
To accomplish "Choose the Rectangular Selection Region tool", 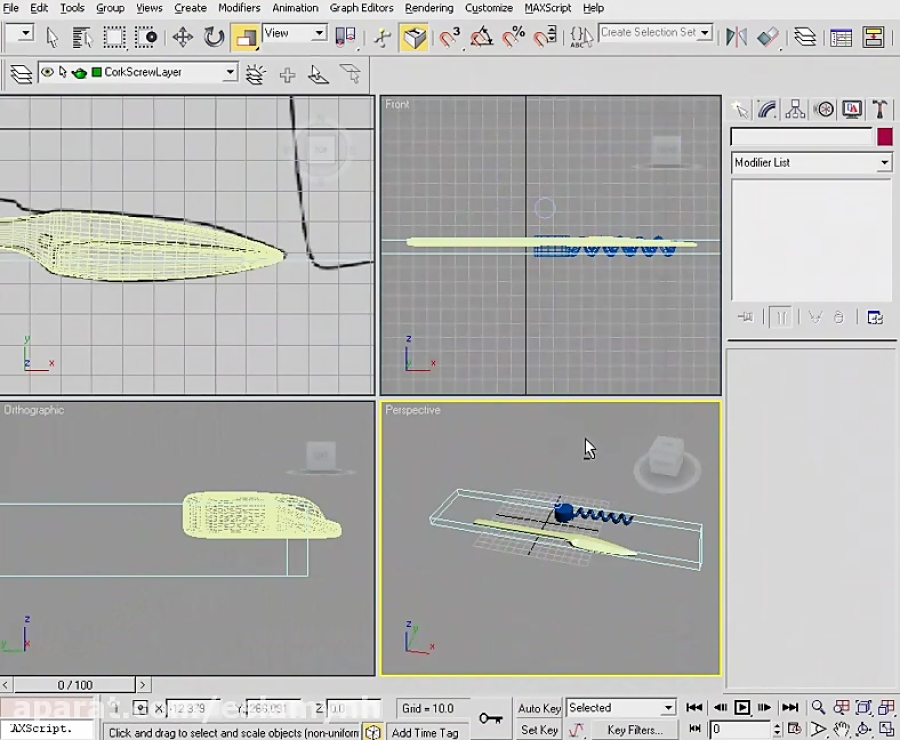I will pos(114,38).
